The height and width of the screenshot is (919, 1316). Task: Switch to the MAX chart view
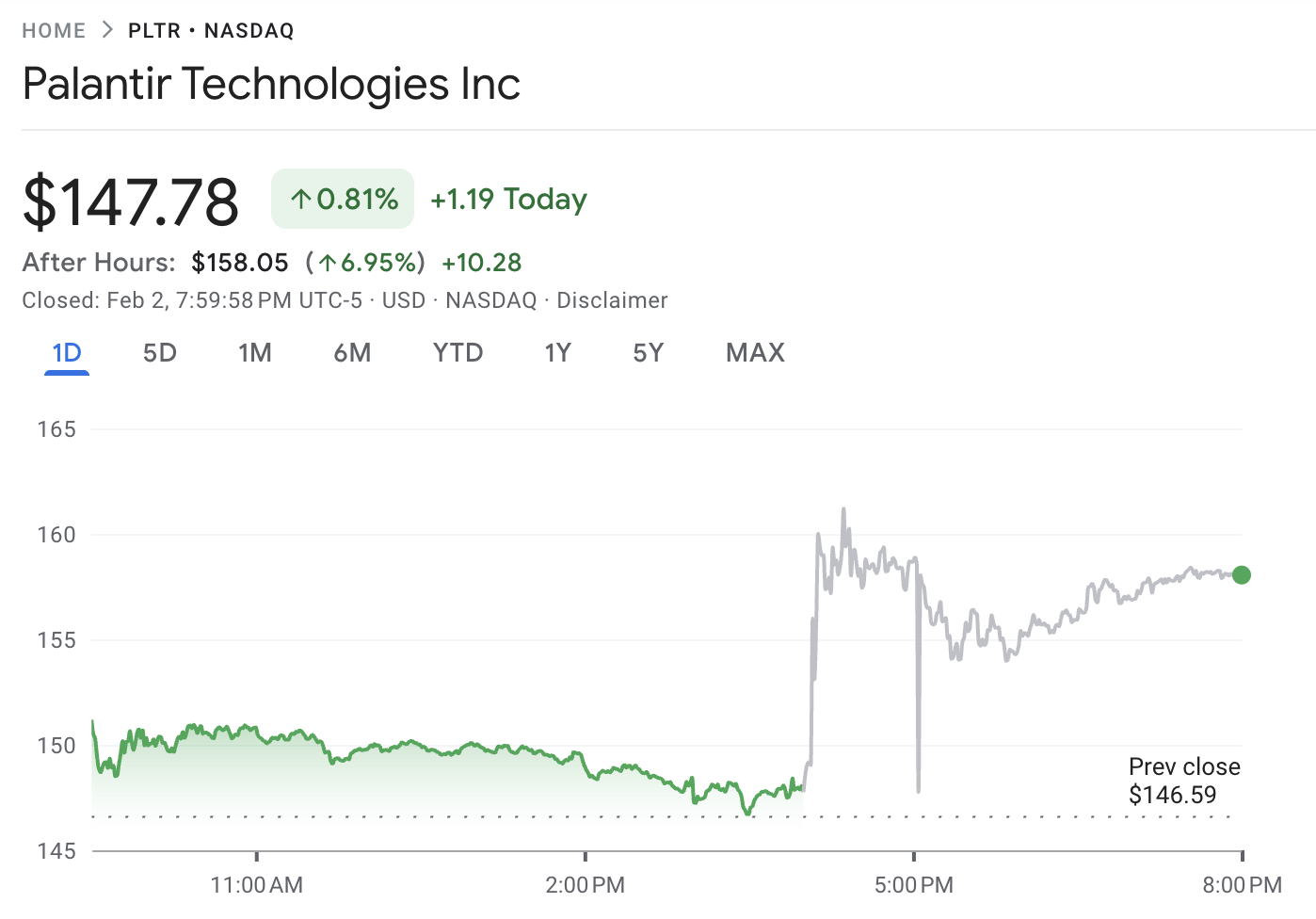(754, 352)
